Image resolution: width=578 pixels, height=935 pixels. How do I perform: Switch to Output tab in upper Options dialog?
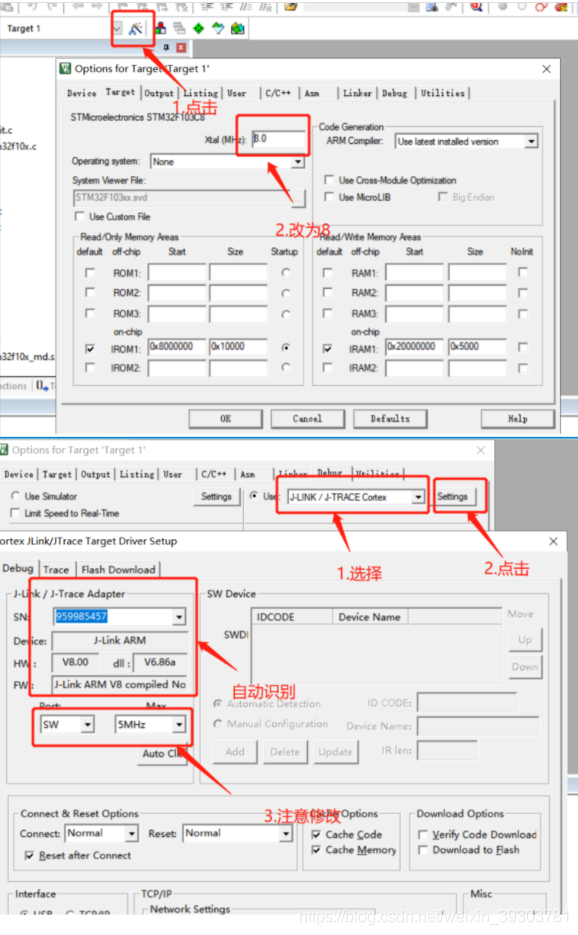(159, 93)
